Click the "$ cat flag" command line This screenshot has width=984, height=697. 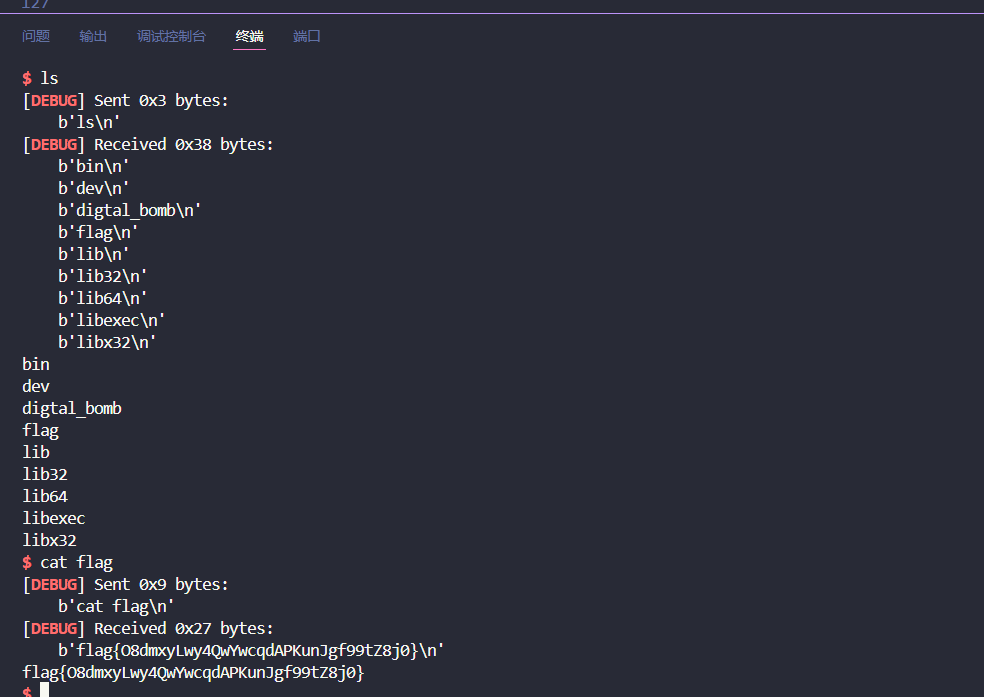(x=68, y=562)
